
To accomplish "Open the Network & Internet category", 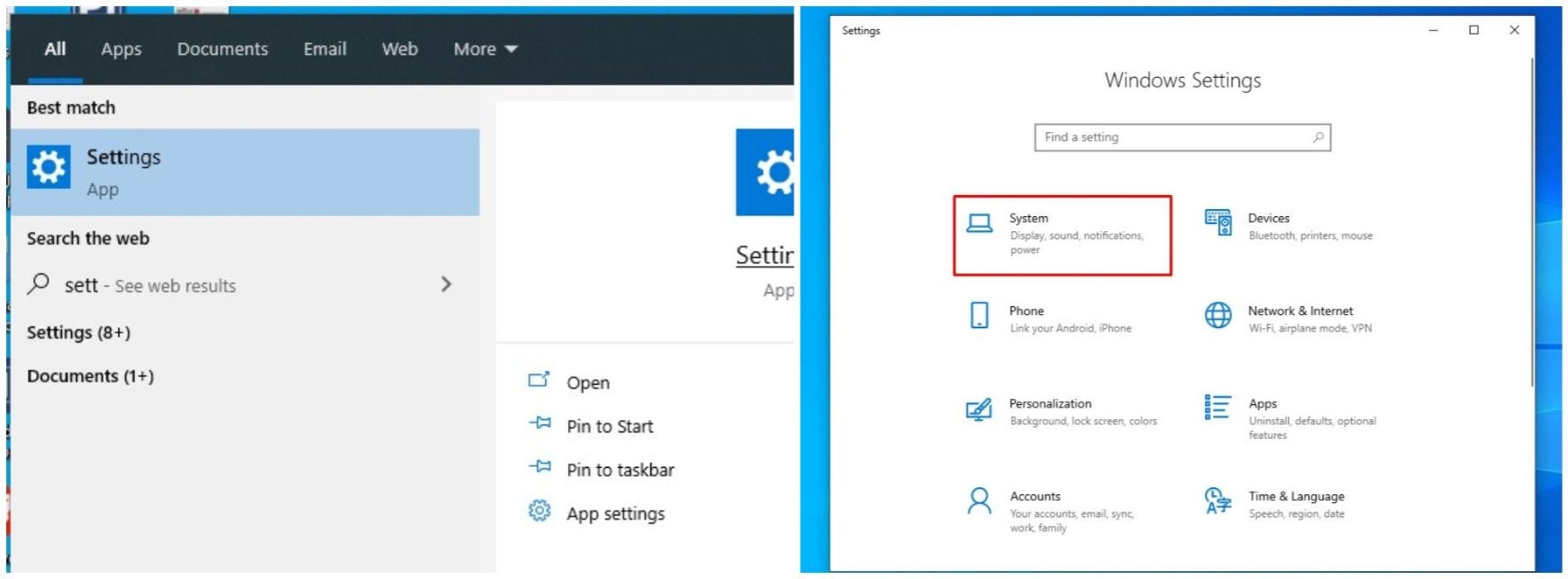I will pos(1289,319).
